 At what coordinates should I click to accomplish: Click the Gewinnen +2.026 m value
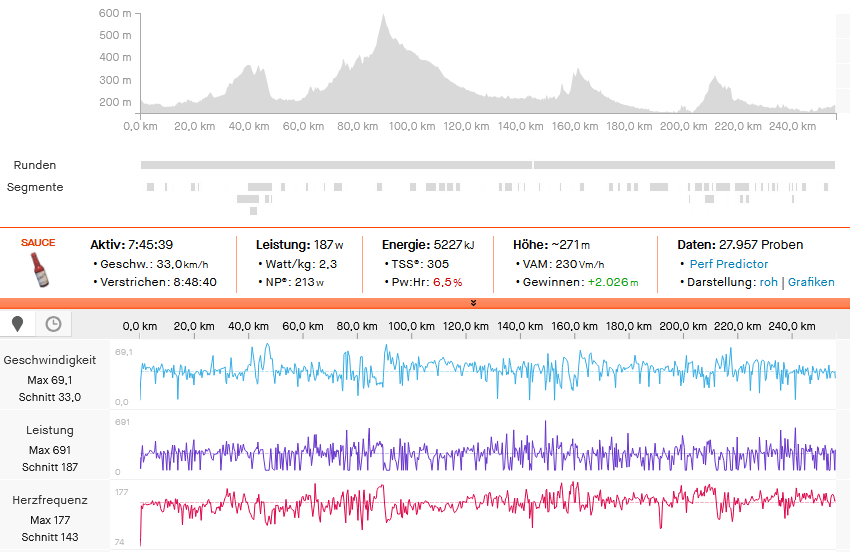[x=612, y=282]
